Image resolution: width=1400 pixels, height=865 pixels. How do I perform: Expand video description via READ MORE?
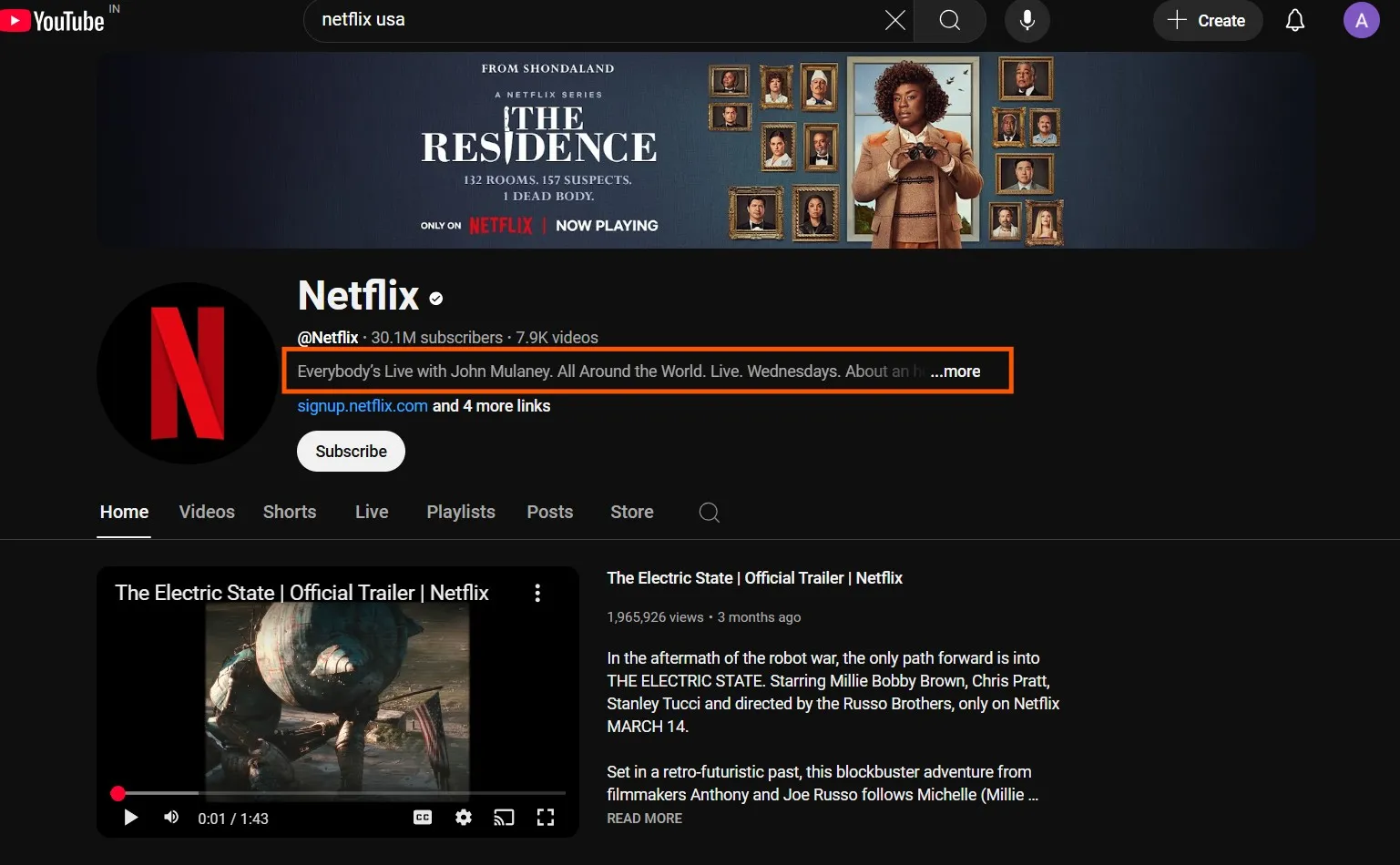pos(644,819)
